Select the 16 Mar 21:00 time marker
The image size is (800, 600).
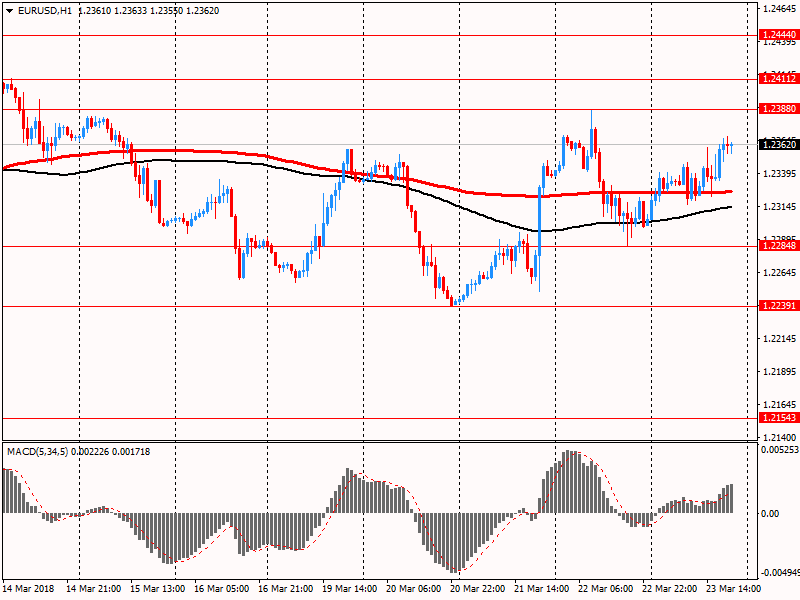[285, 589]
